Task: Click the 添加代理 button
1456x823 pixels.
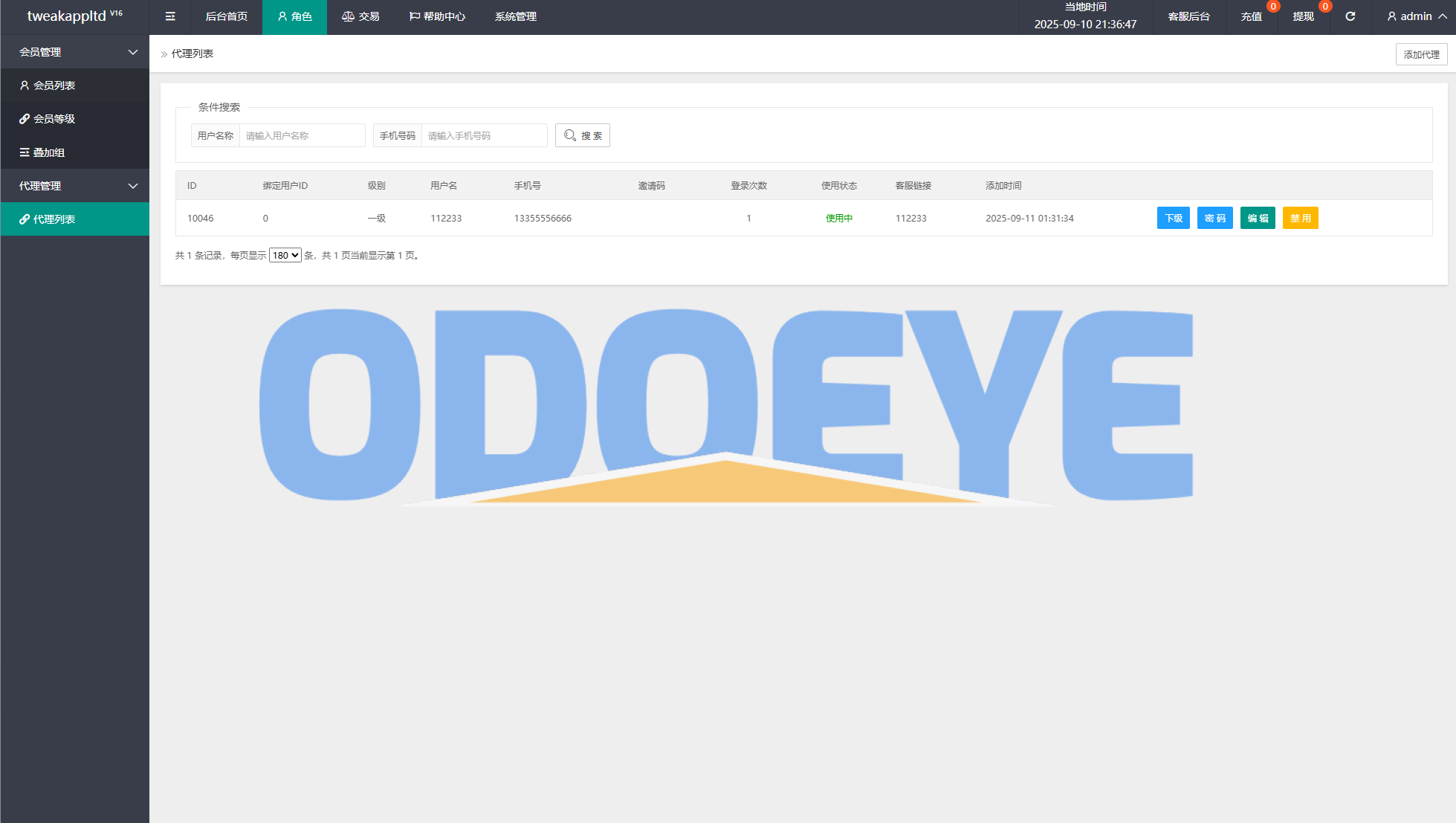Action: point(1421,54)
